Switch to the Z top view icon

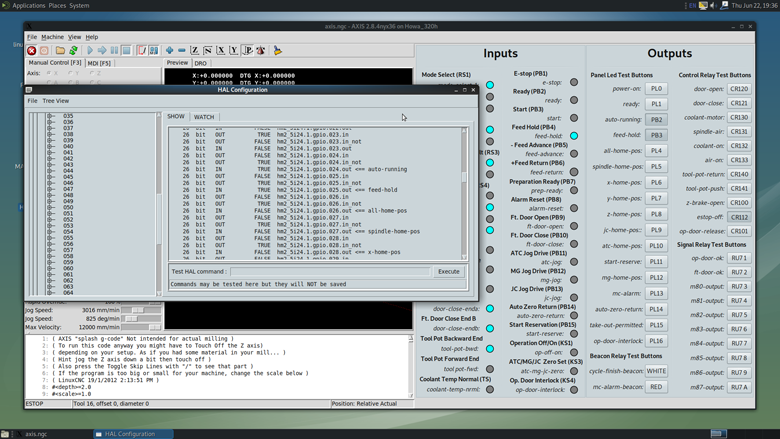pos(195,51)
